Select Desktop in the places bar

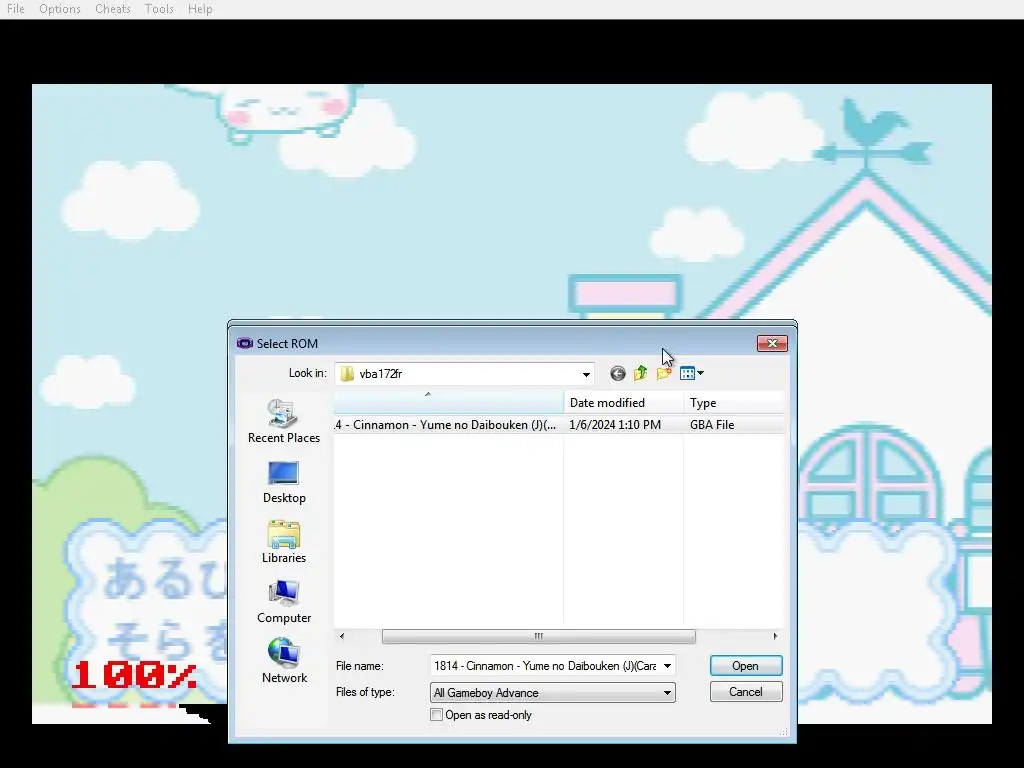point(284,482)
